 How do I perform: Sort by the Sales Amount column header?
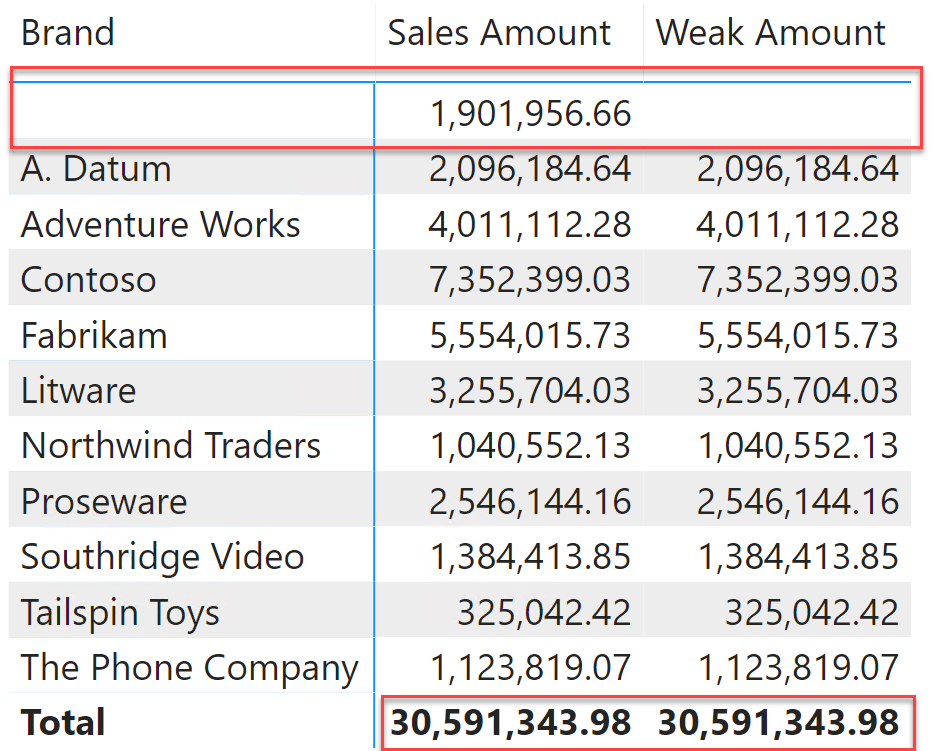point(499,33)
